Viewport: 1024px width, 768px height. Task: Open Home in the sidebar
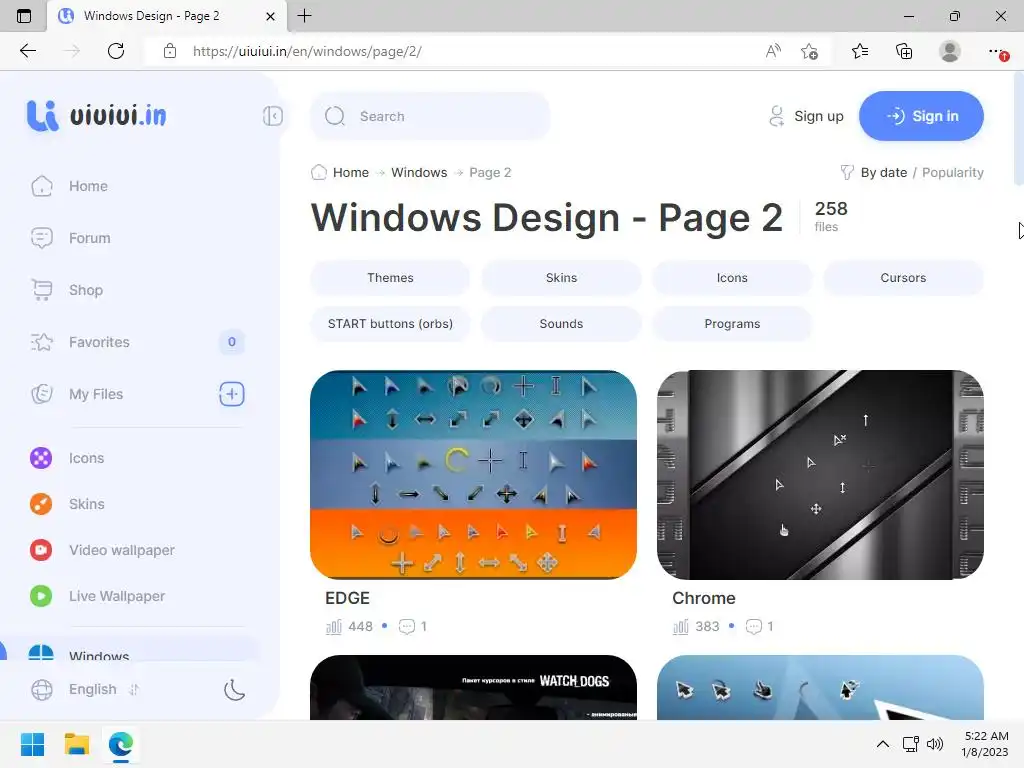tap(88, 186)
